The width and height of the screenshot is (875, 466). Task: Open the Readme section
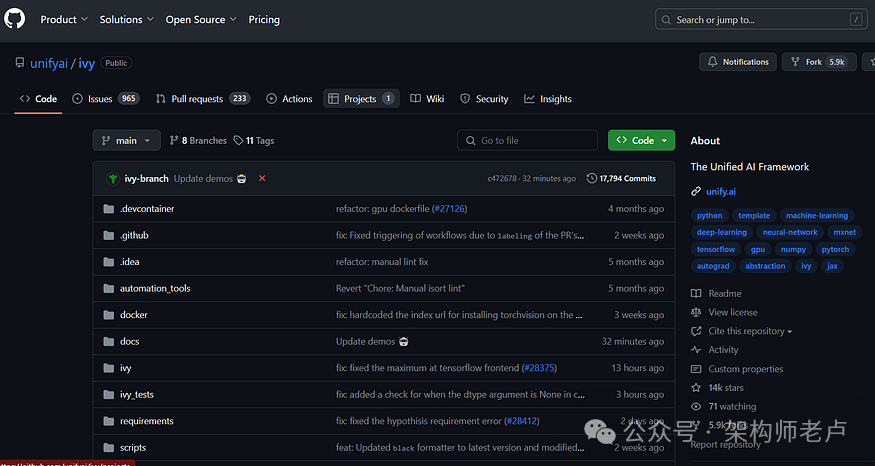724,294
